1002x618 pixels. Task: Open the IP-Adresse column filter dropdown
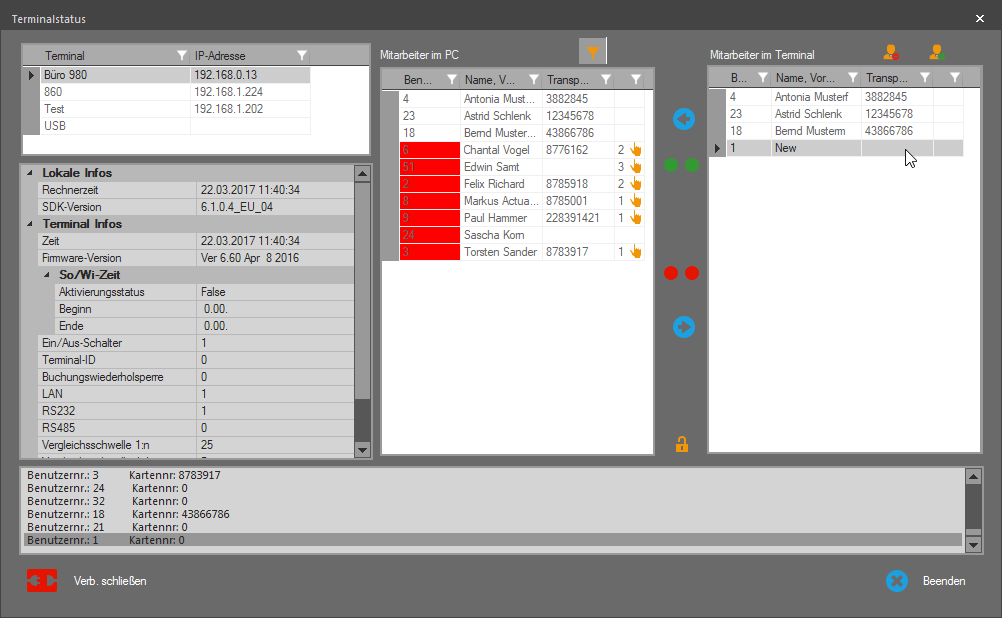[x=302, y=56]
